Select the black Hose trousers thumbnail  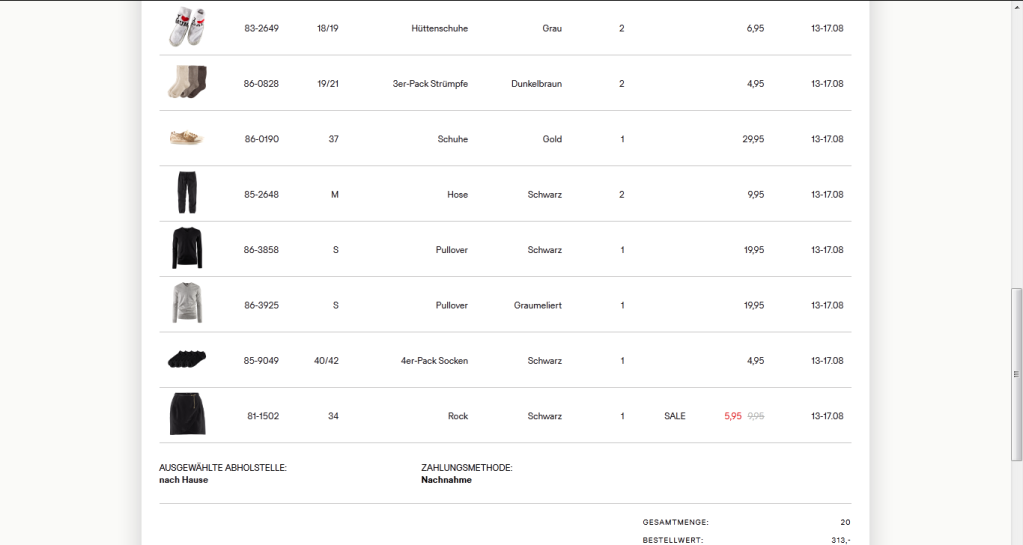(x=186, y=193)
